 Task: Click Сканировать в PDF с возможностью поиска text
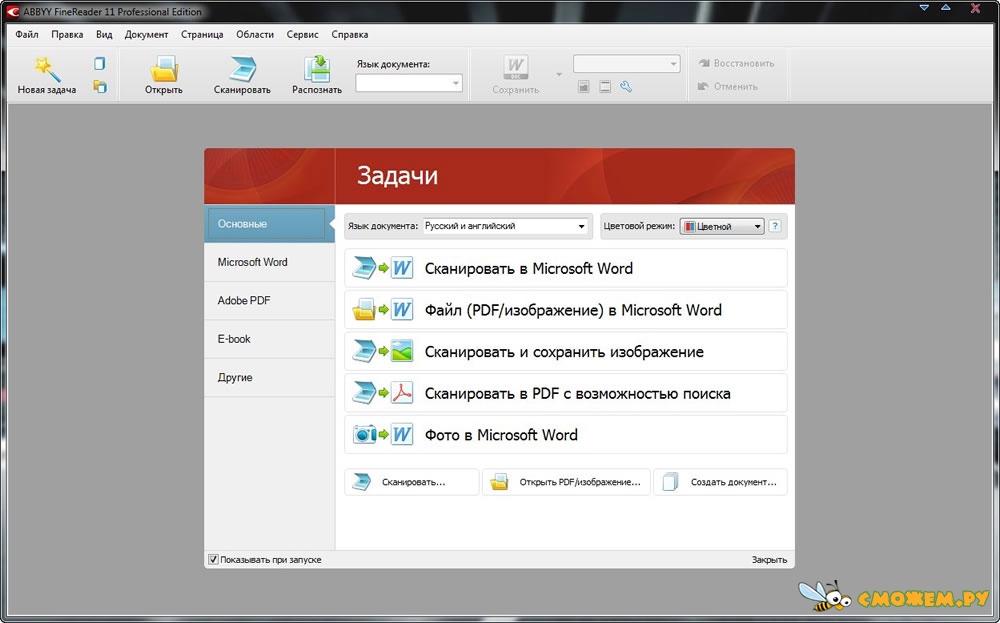coord(578,393)
